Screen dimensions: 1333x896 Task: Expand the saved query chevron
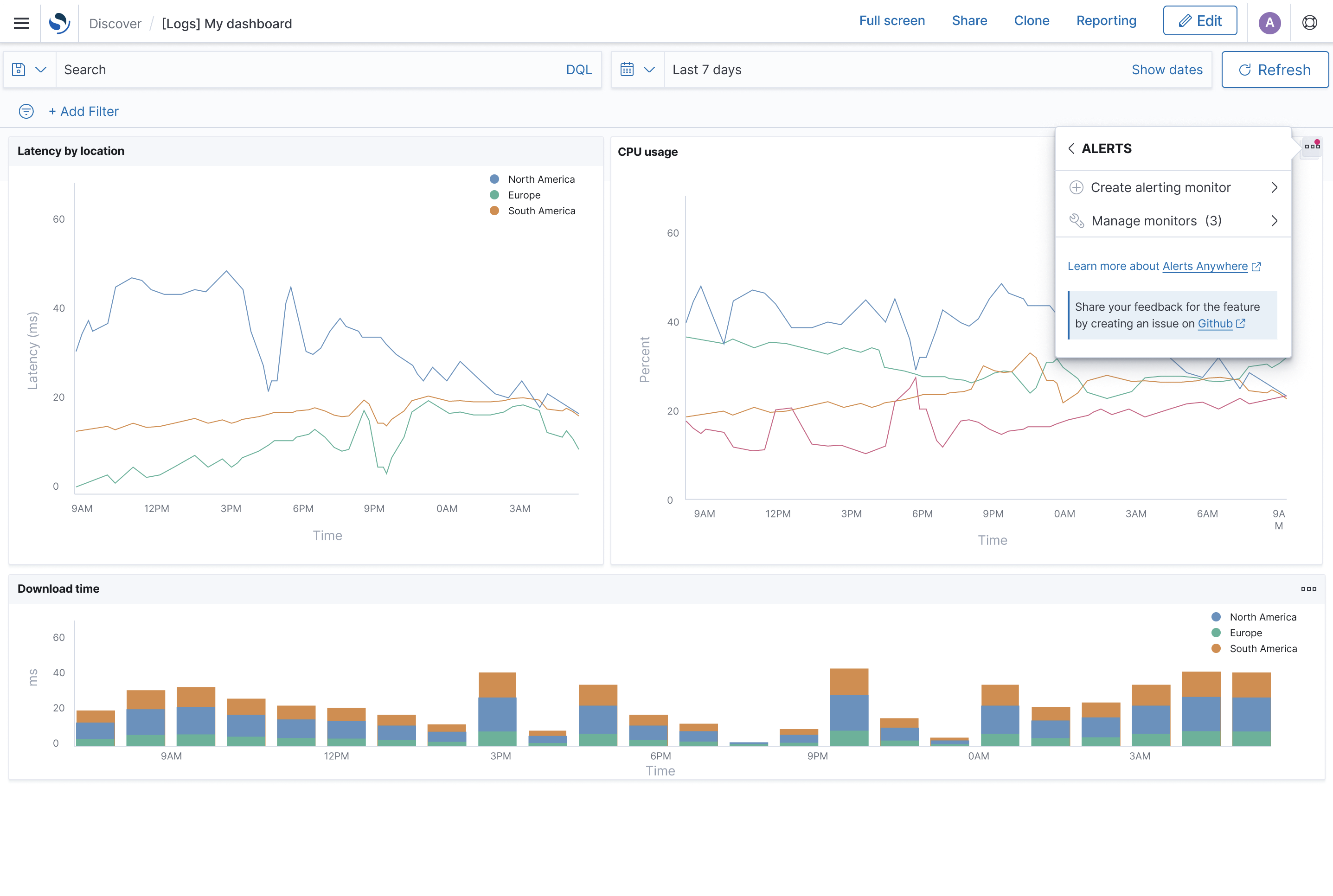(40, 70)
